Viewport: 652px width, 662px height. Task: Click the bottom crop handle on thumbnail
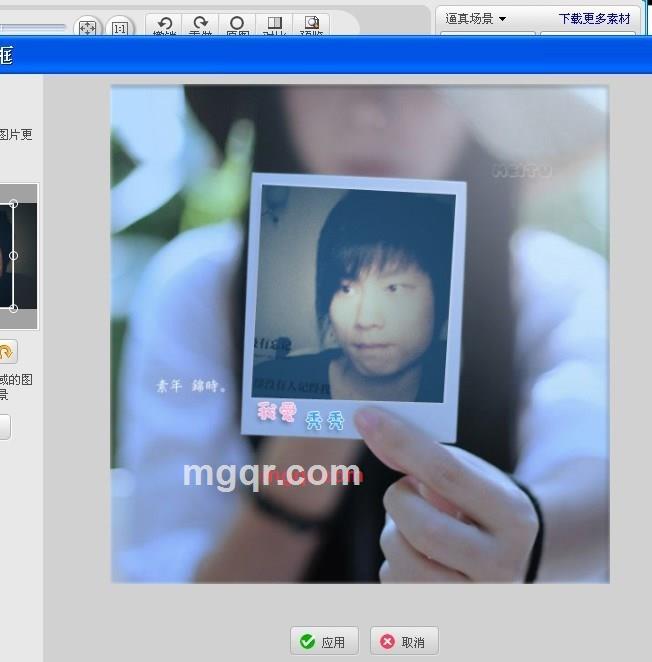point(13,308)
